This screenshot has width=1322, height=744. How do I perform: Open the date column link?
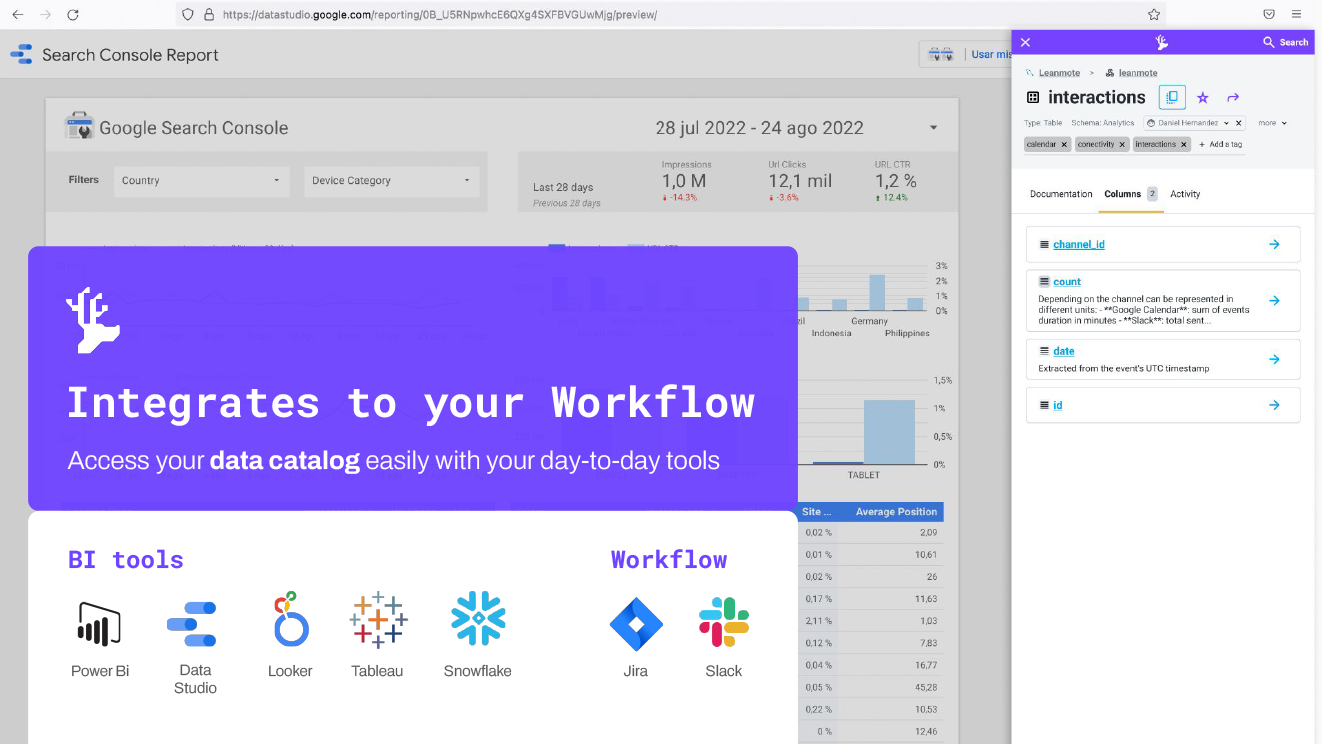pos(1064,351)
